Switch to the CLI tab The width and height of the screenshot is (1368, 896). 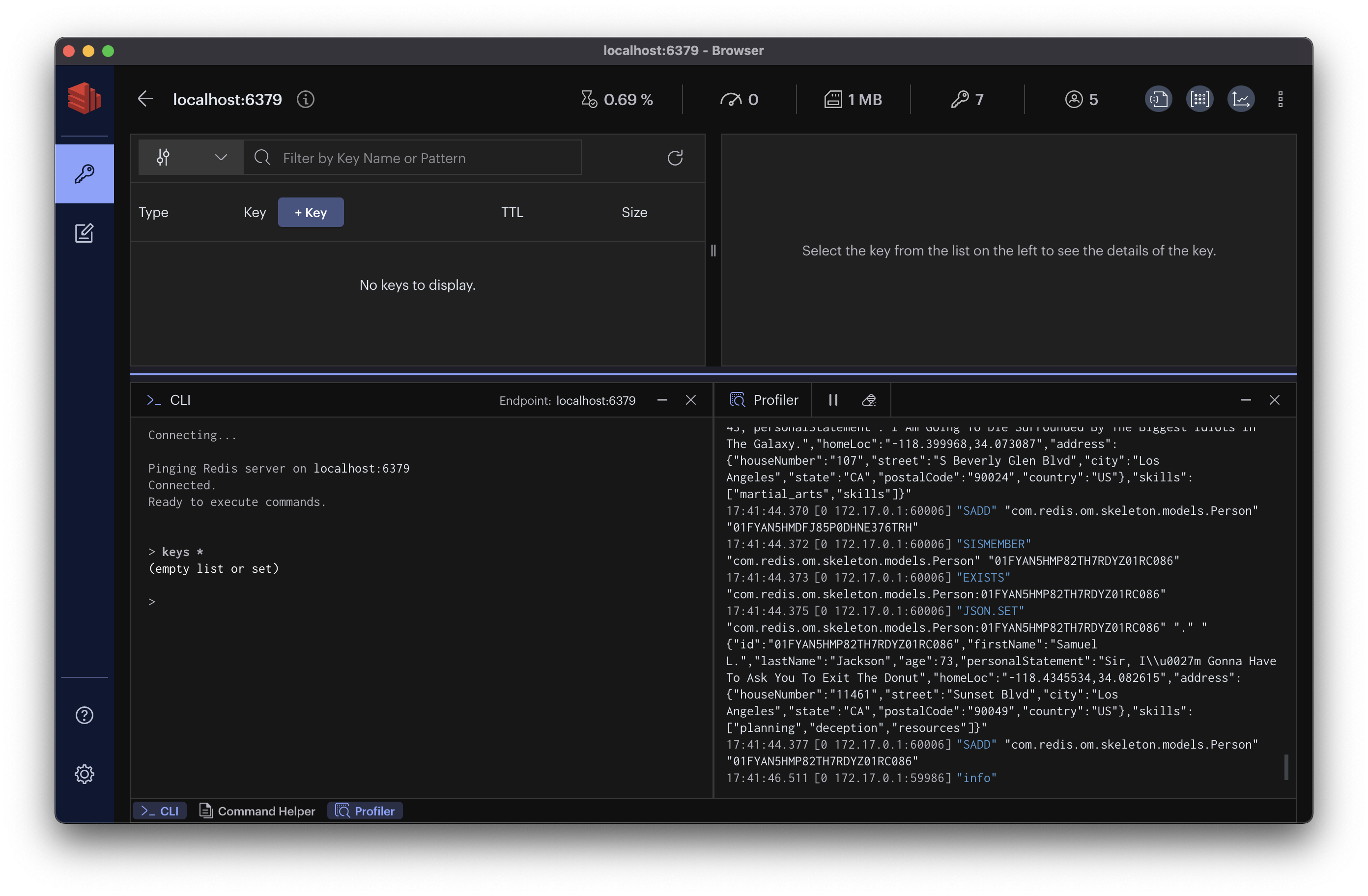pos(159,811)
